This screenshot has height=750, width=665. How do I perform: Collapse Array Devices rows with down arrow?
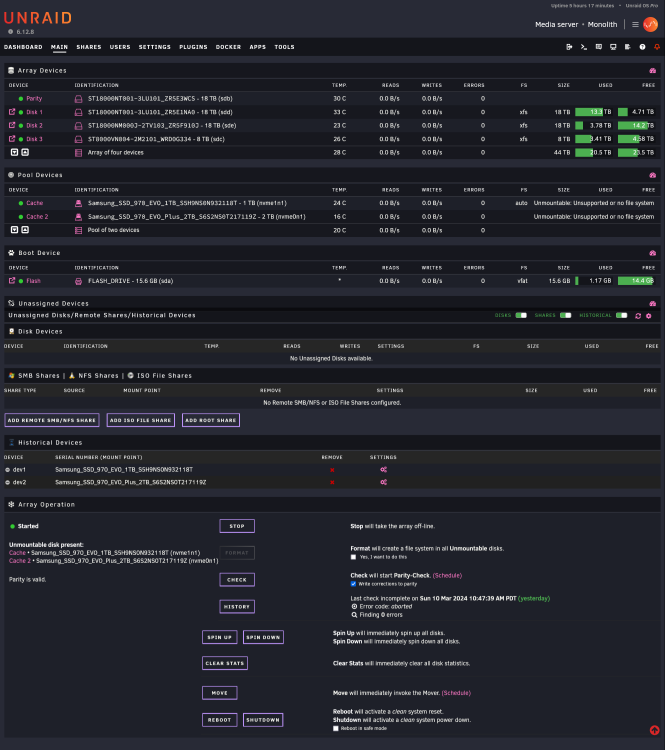tap(14, 153)
